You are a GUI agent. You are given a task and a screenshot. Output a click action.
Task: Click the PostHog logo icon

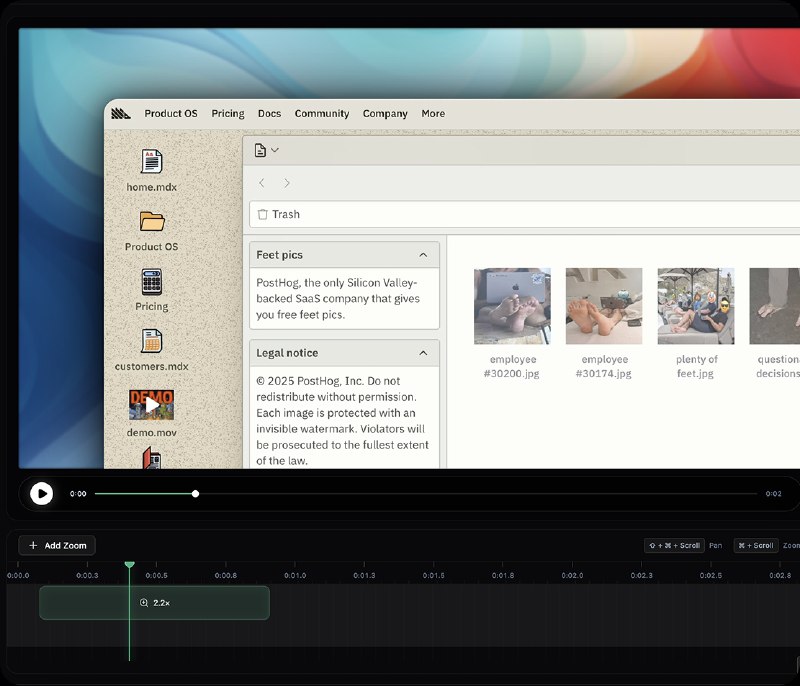point(120,113)
